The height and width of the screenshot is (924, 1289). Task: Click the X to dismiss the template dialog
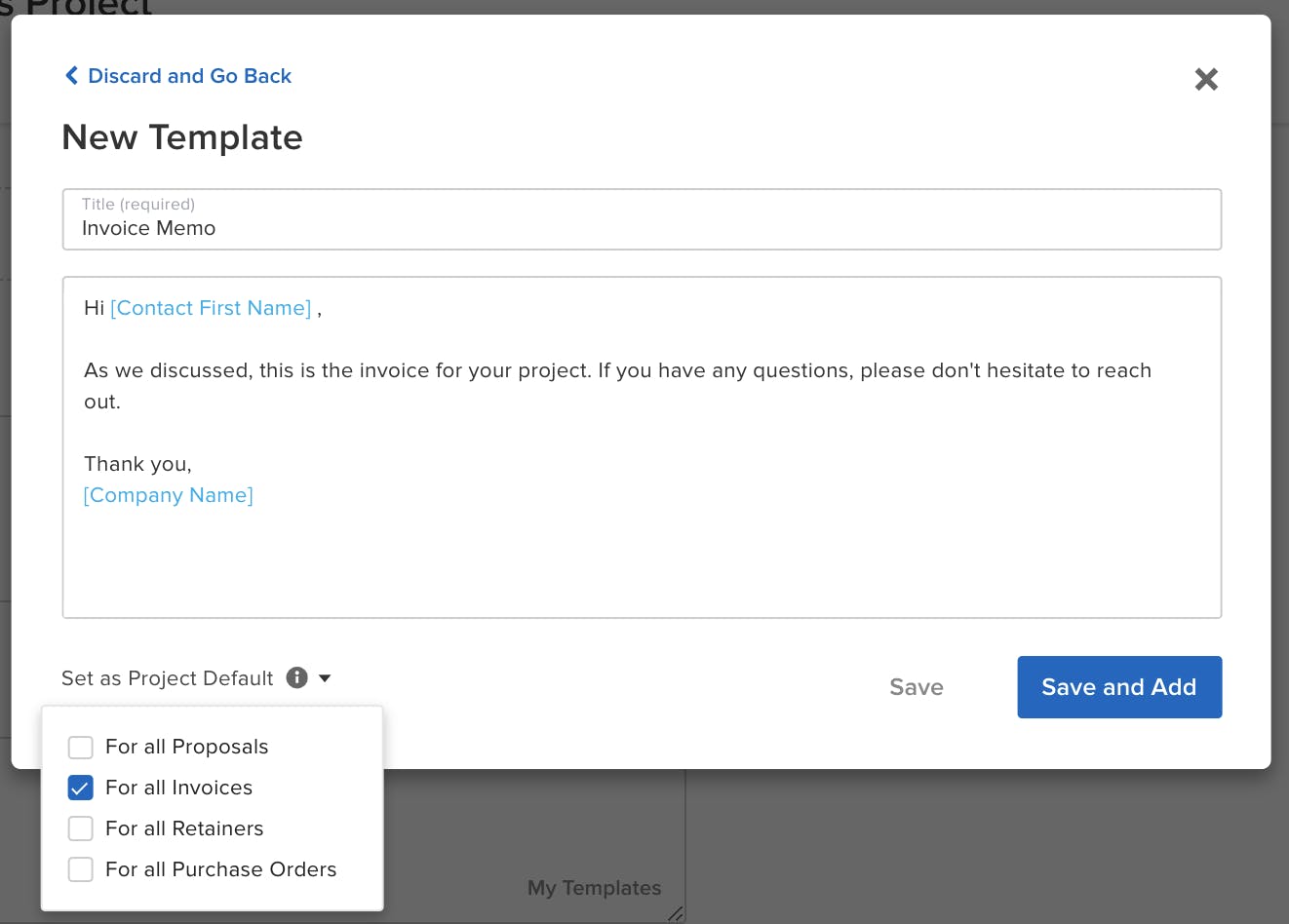point(1206,79)
